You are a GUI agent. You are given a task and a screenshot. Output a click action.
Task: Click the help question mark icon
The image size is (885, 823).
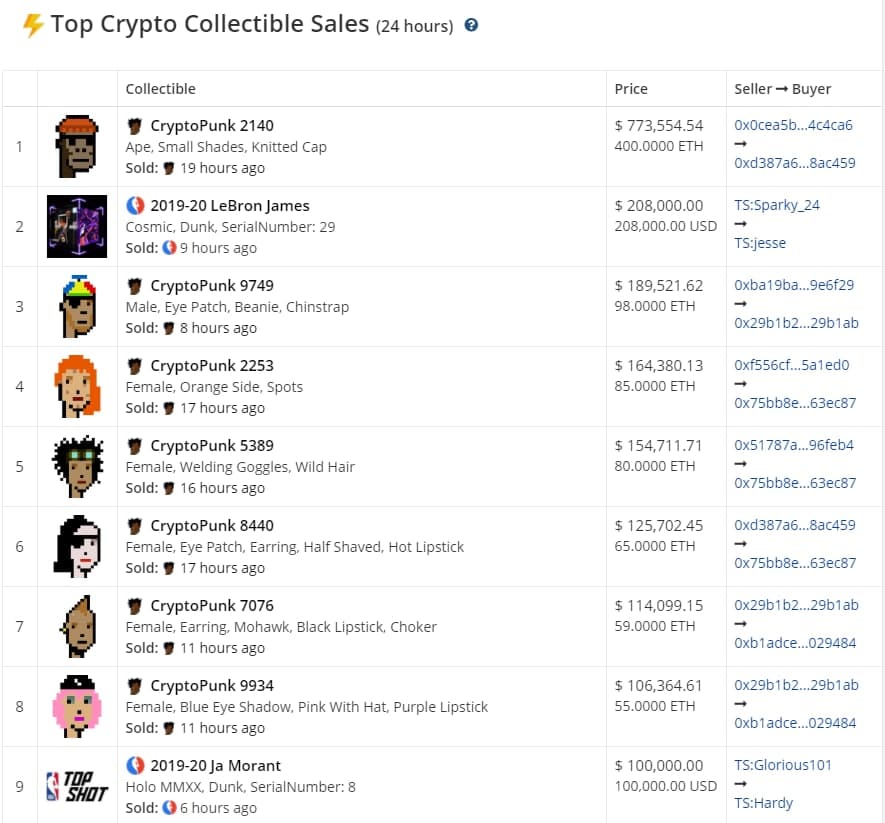[472, 25]
